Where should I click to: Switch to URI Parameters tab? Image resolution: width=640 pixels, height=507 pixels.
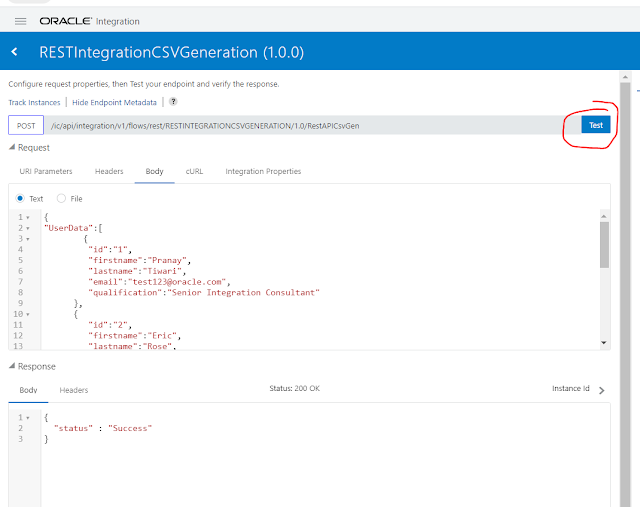tap(46, 171)
